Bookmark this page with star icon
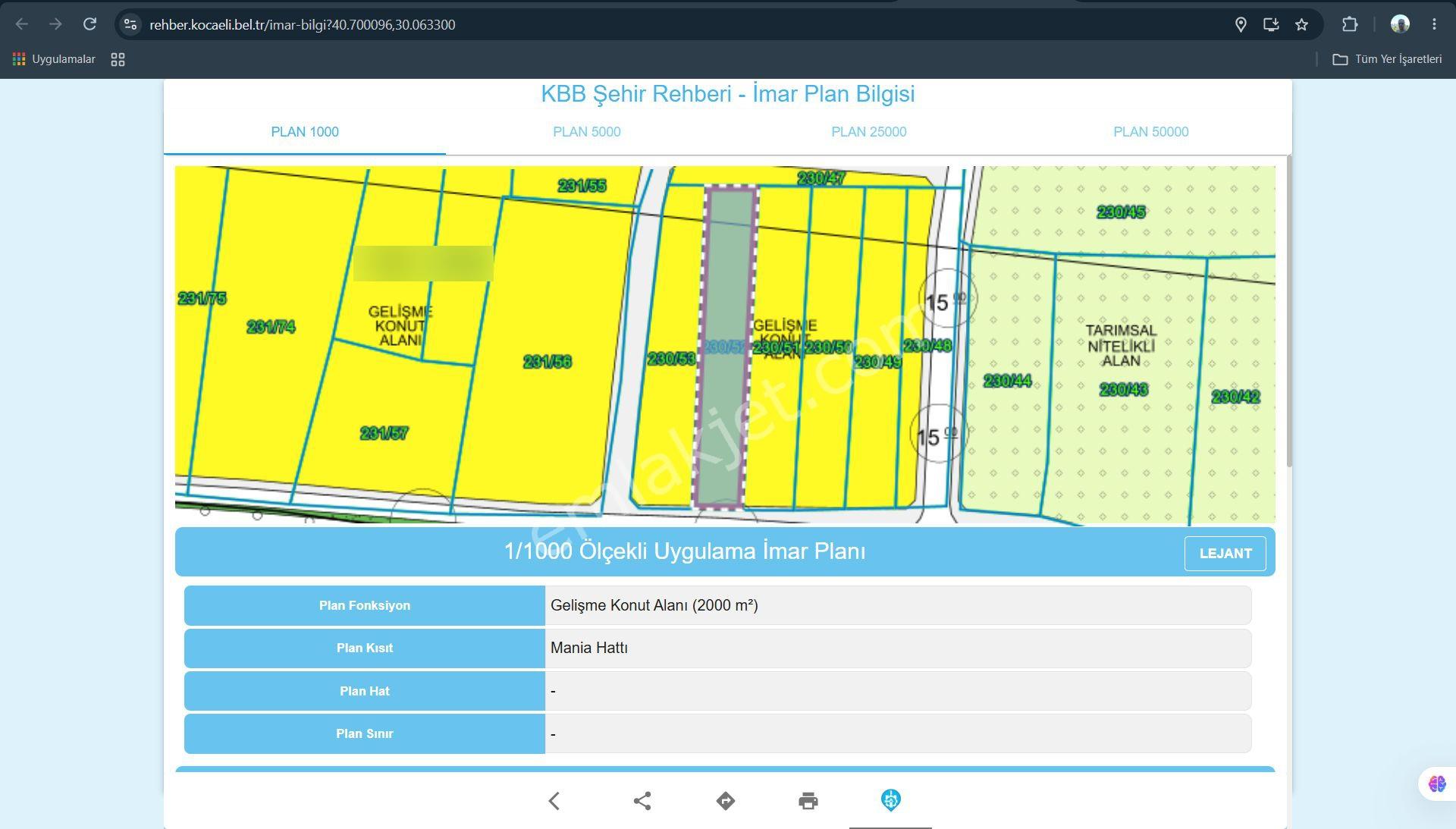 (1301, 24)
